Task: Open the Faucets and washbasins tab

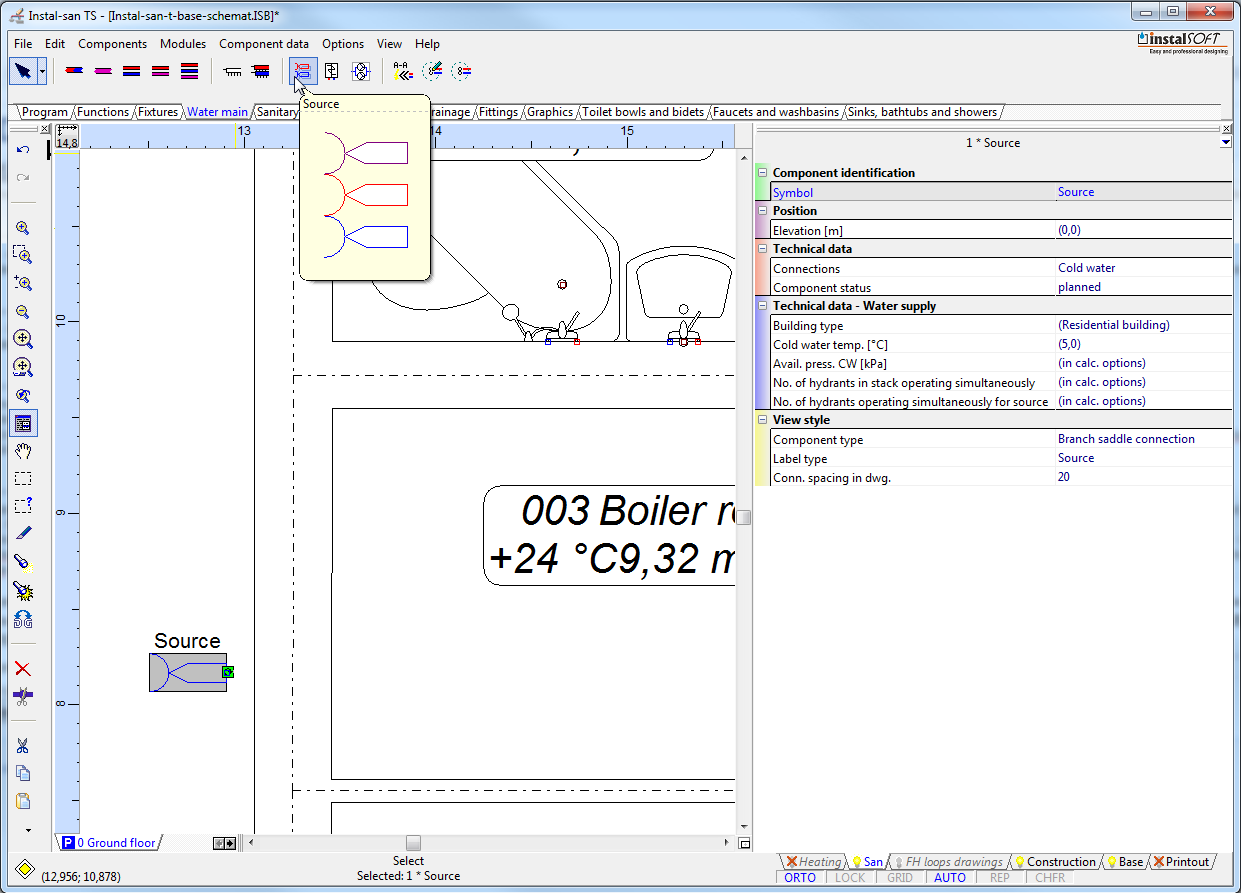Action: (x=776, y=112)
